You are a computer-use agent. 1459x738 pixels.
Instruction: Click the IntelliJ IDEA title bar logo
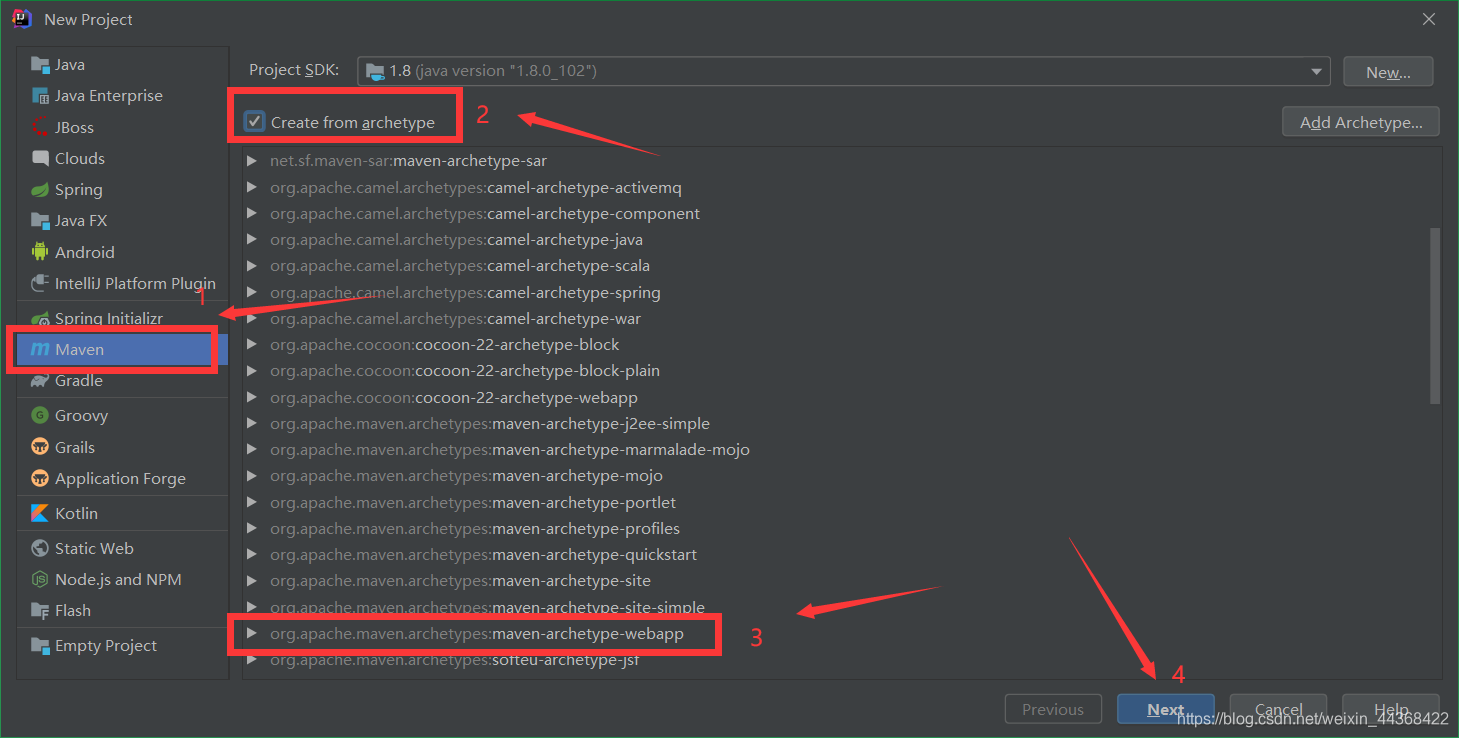[x=22, y=19]
